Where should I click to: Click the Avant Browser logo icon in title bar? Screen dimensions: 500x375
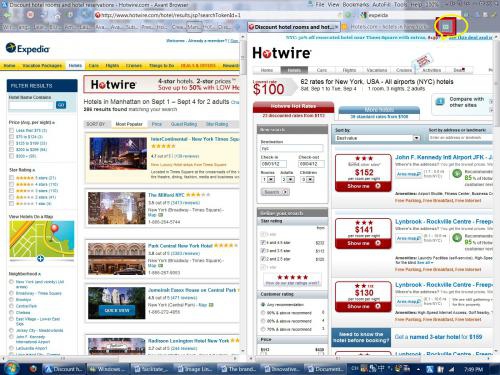[4, 5]
